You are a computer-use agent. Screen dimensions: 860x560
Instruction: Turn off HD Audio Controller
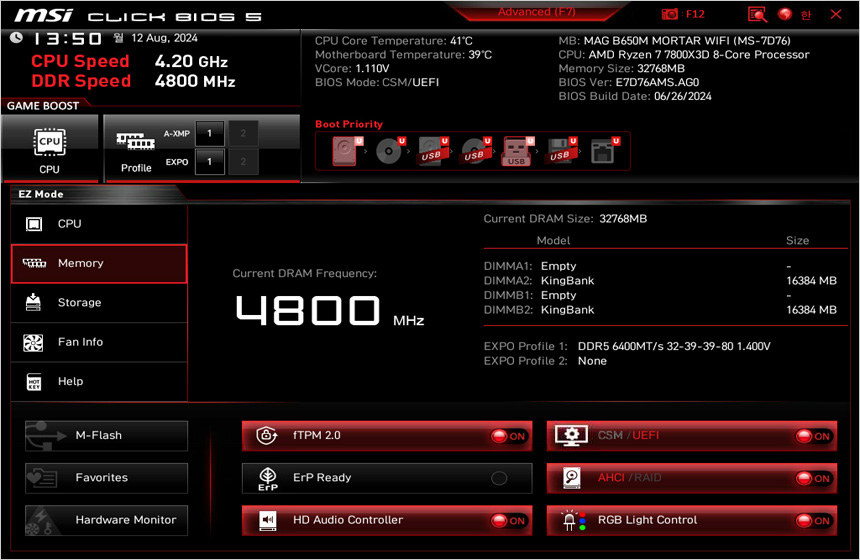[x=508, y=520]
